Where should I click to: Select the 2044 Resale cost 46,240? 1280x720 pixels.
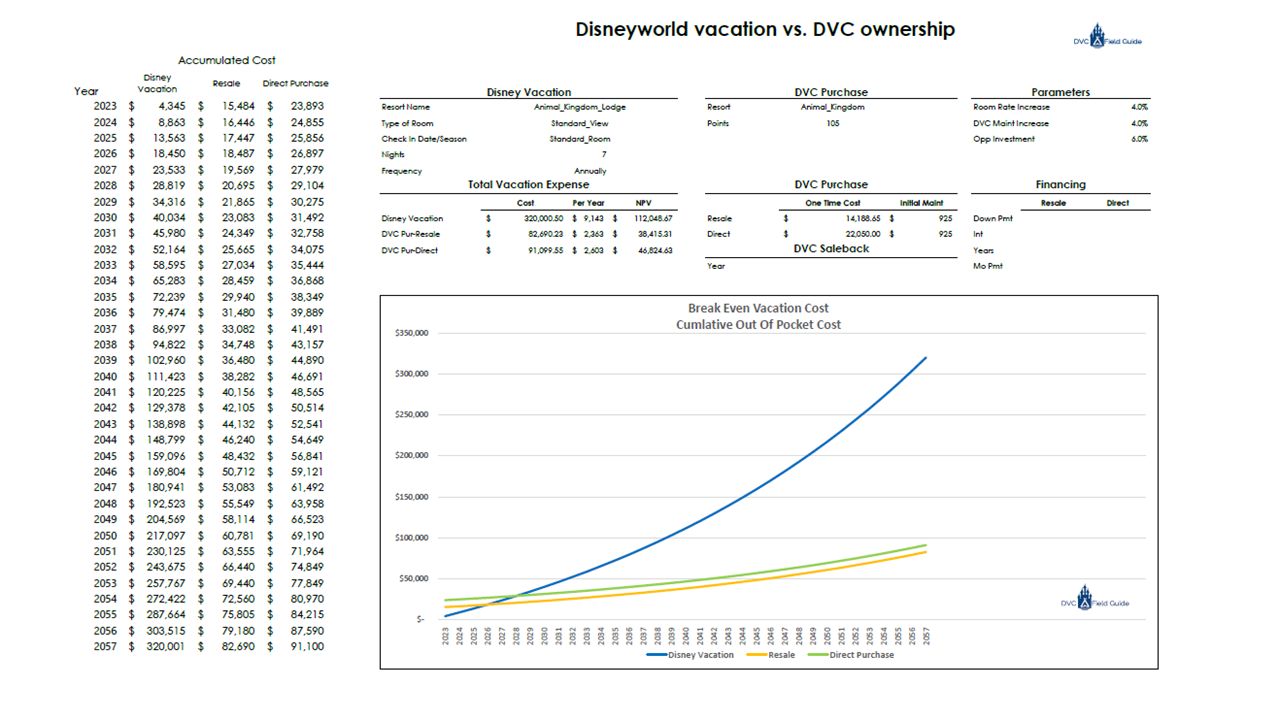(x=239, y=440)
